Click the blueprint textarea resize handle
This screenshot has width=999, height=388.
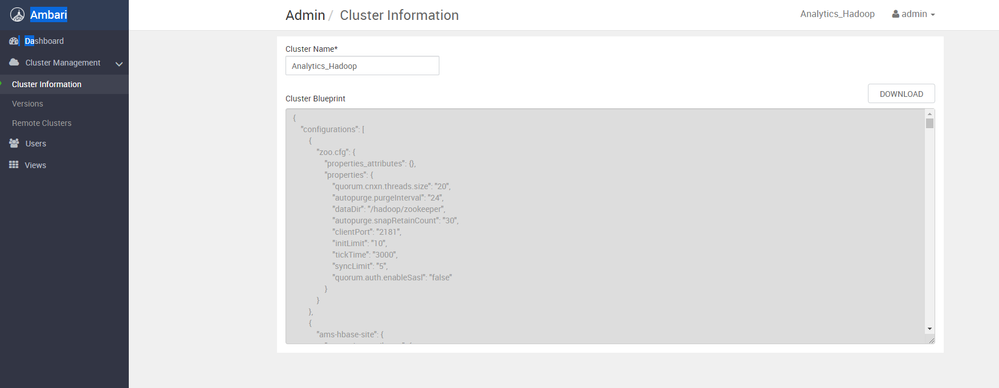click(930, 340)
